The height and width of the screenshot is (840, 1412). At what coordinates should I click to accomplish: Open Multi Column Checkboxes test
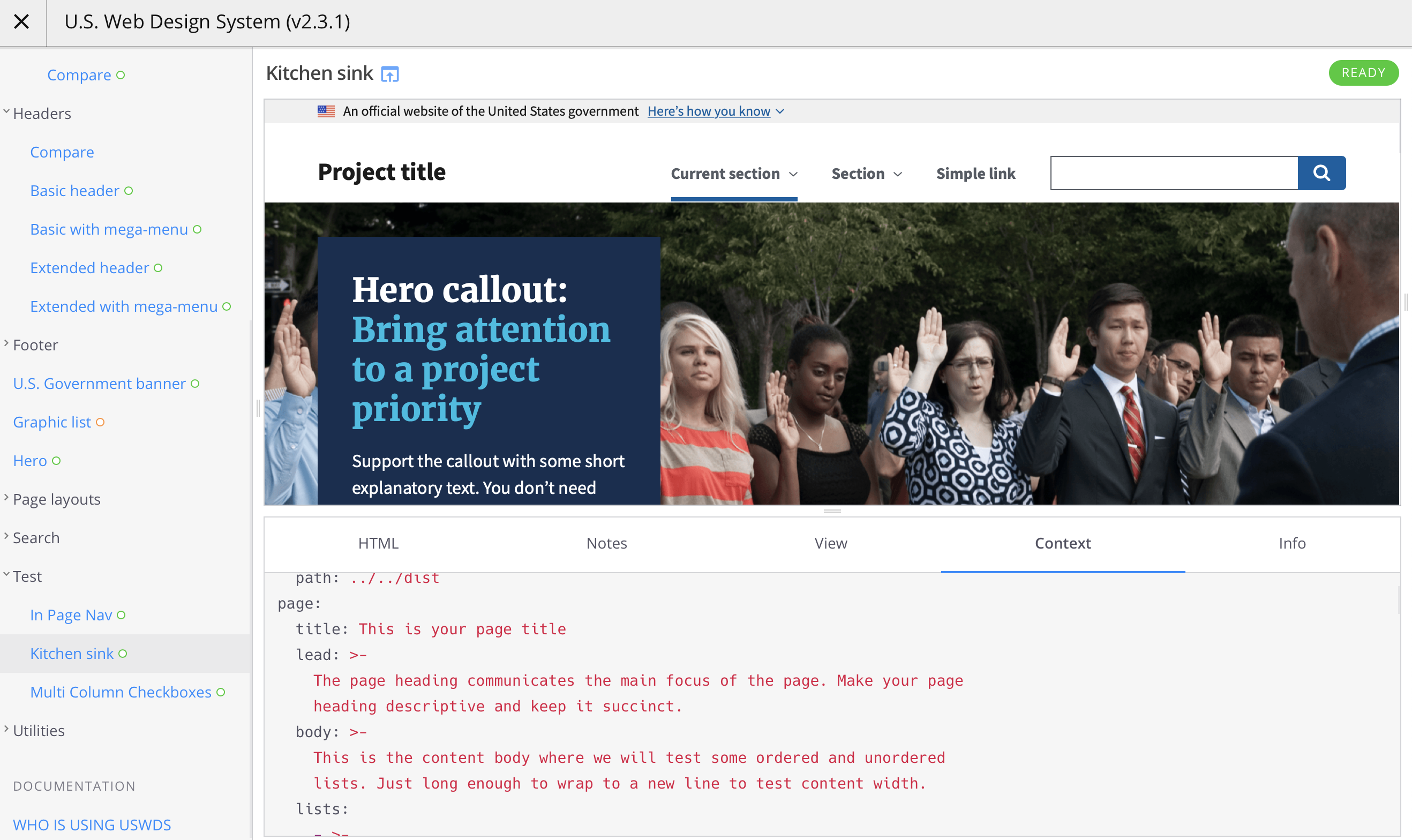127,692
